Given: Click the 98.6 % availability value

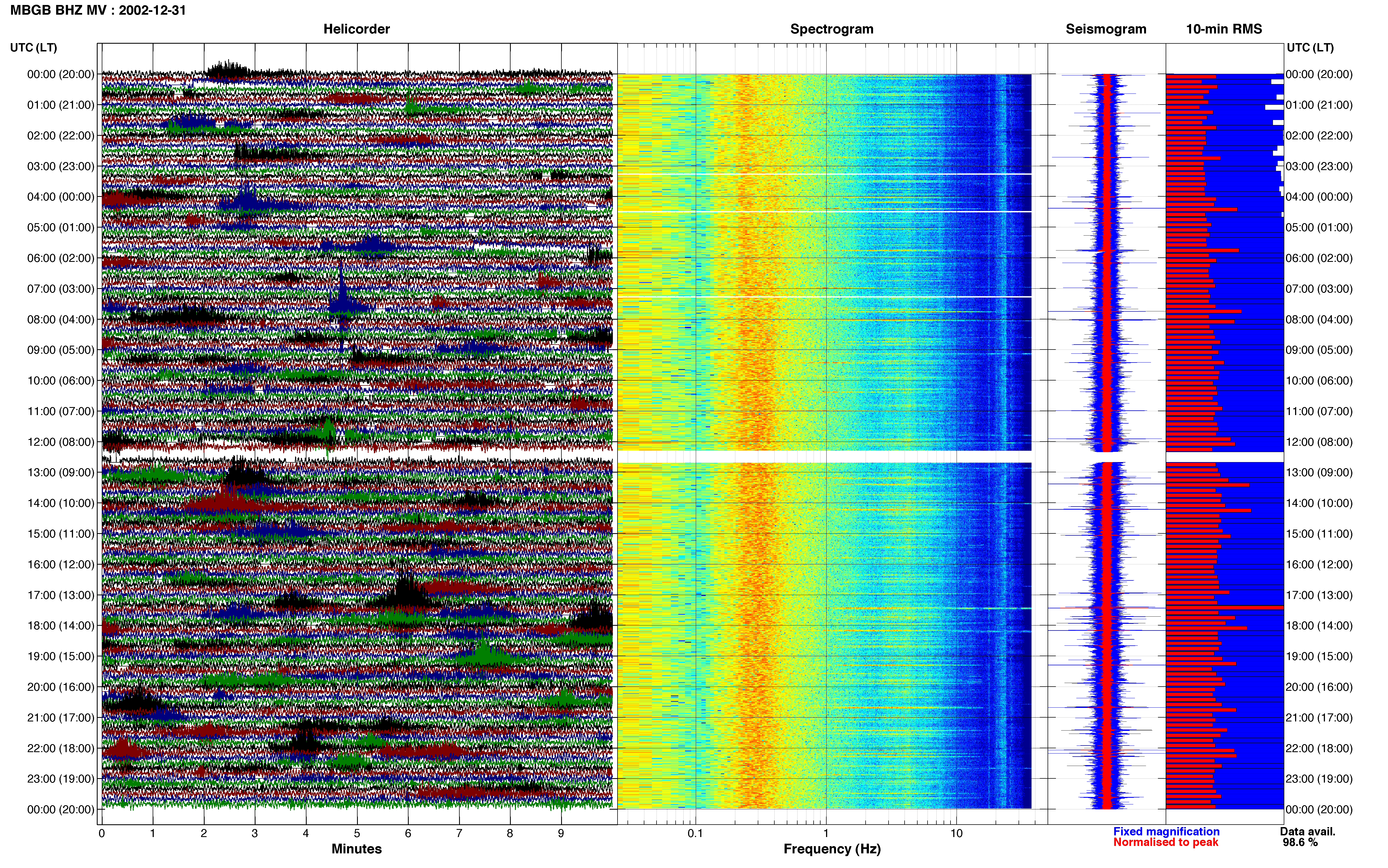Looking at the screenshot, I should 1300,843.
